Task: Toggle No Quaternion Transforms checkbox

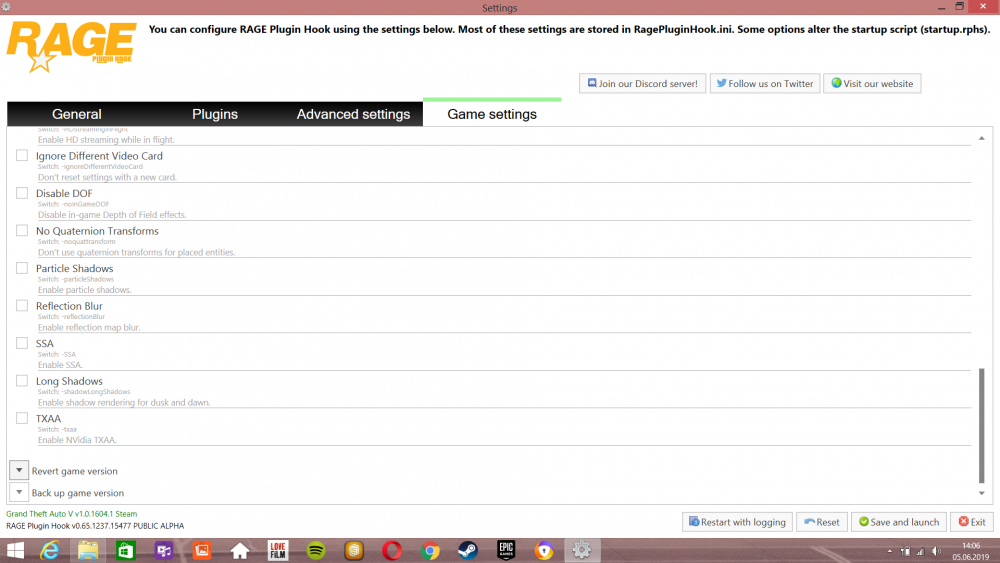Action: (x=22, y=230)
